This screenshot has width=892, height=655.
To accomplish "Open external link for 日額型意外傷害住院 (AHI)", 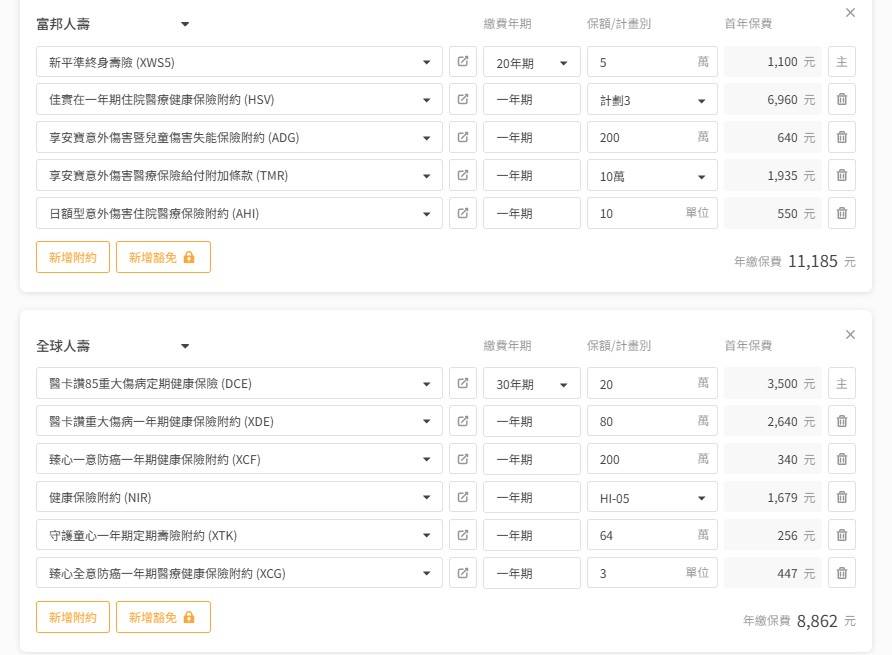I will point(462,213).
